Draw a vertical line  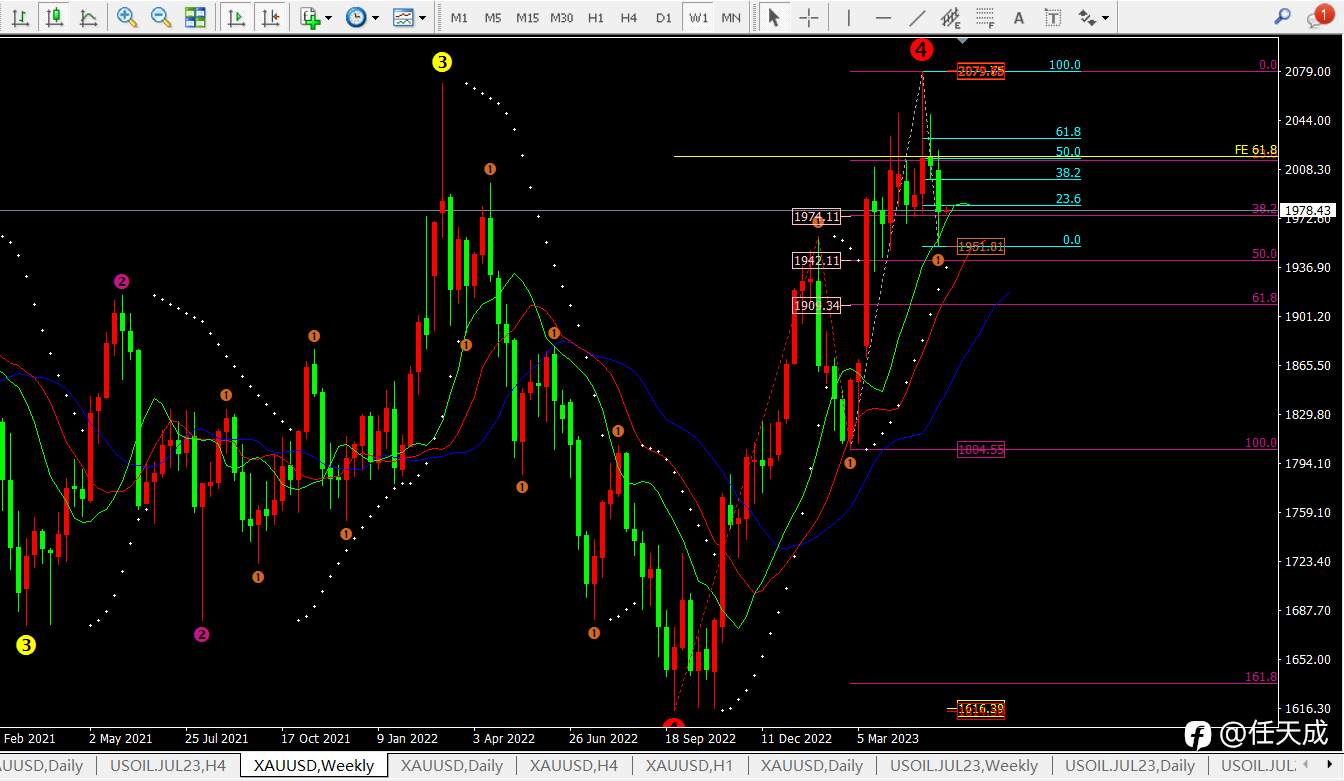pyautogui.click(x=849, y=17)
